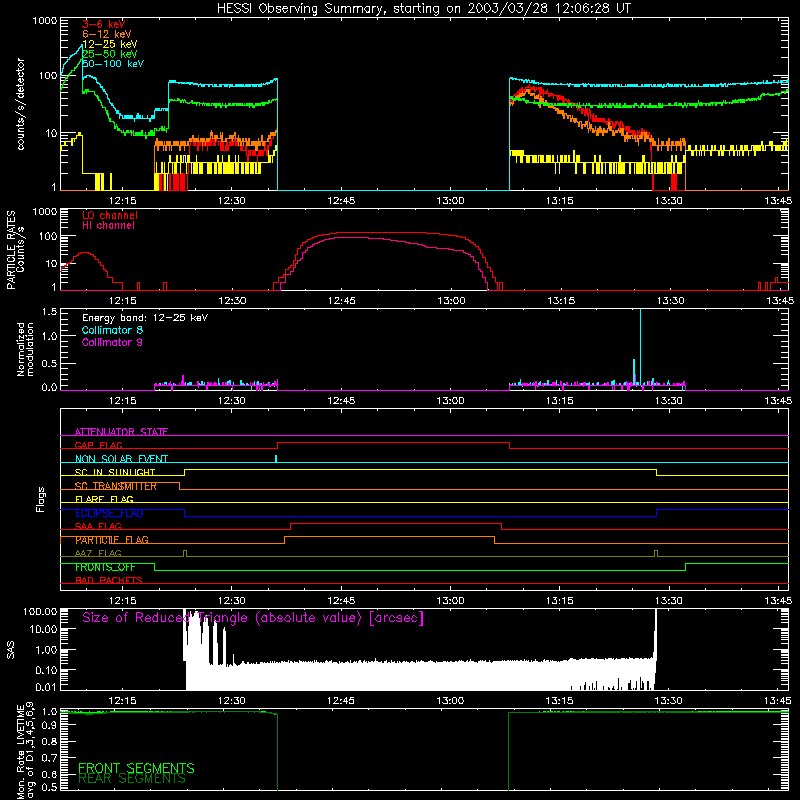Click the HESSI Observing Summary title text
This screenshot has width=800, height=800.
pyautogui.click(x=424, y=9)
